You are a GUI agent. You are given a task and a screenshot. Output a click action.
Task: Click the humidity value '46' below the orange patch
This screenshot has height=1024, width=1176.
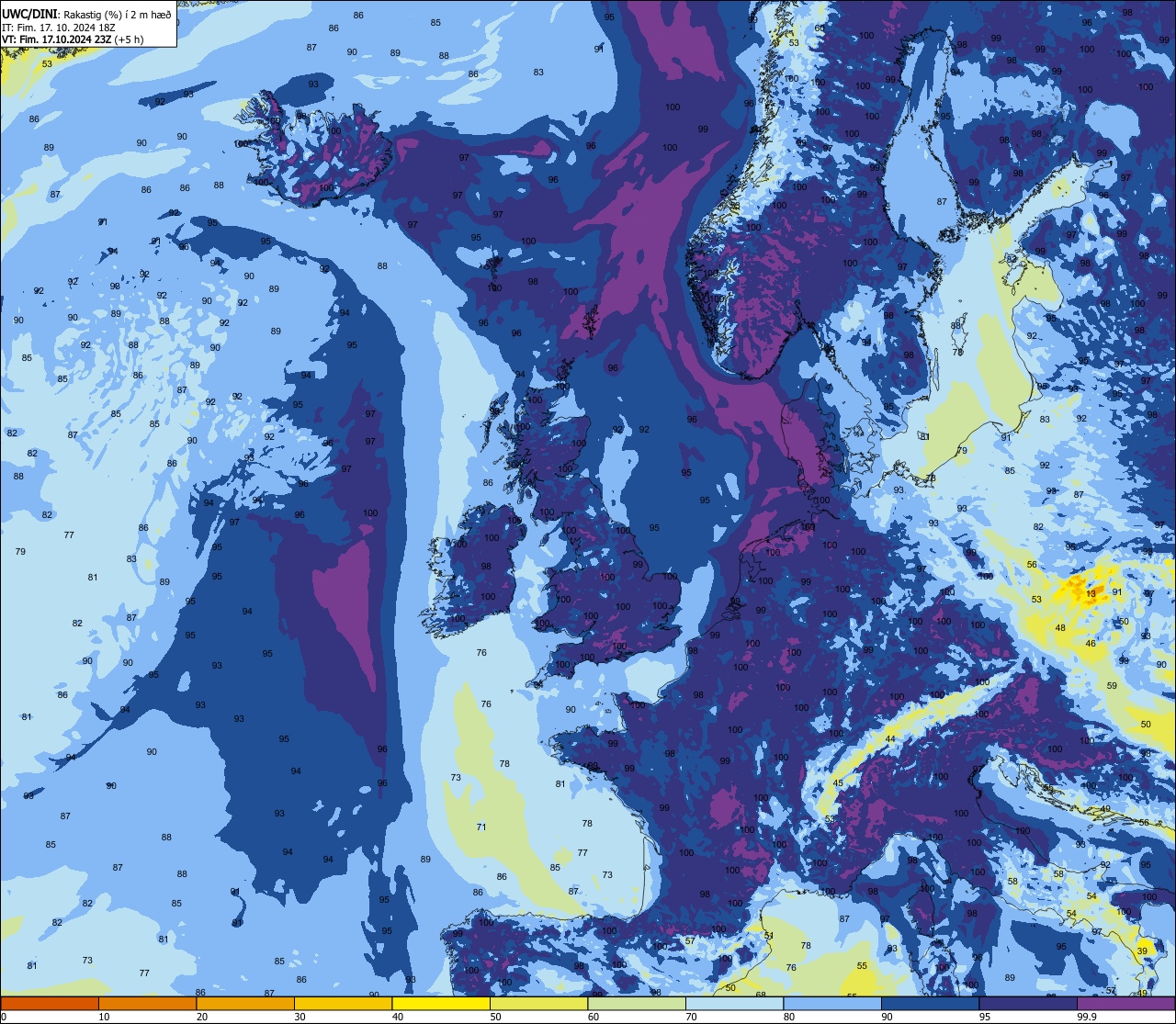[1091, 644]
